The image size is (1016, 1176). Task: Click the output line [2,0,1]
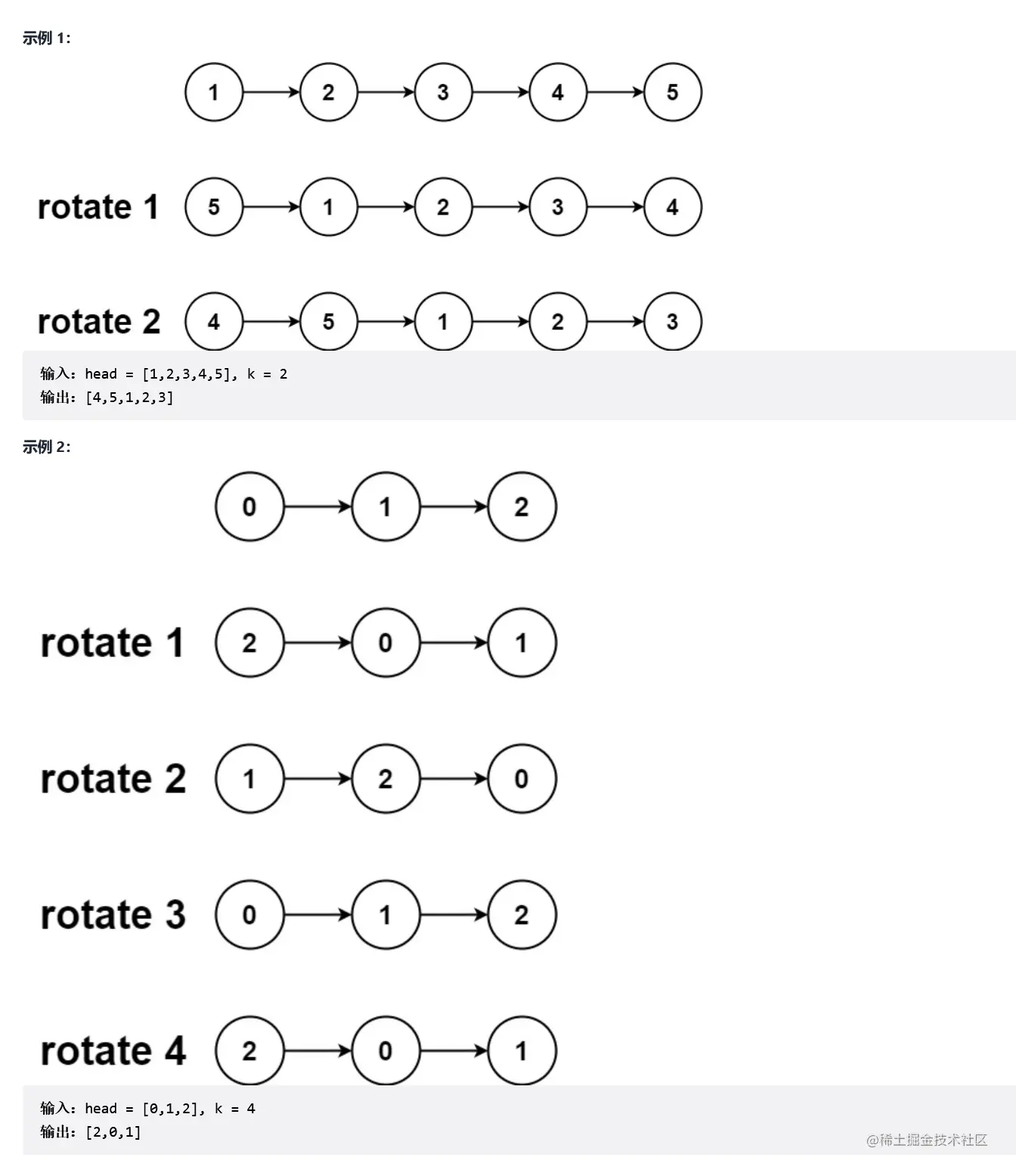[x=91, y=1131]
